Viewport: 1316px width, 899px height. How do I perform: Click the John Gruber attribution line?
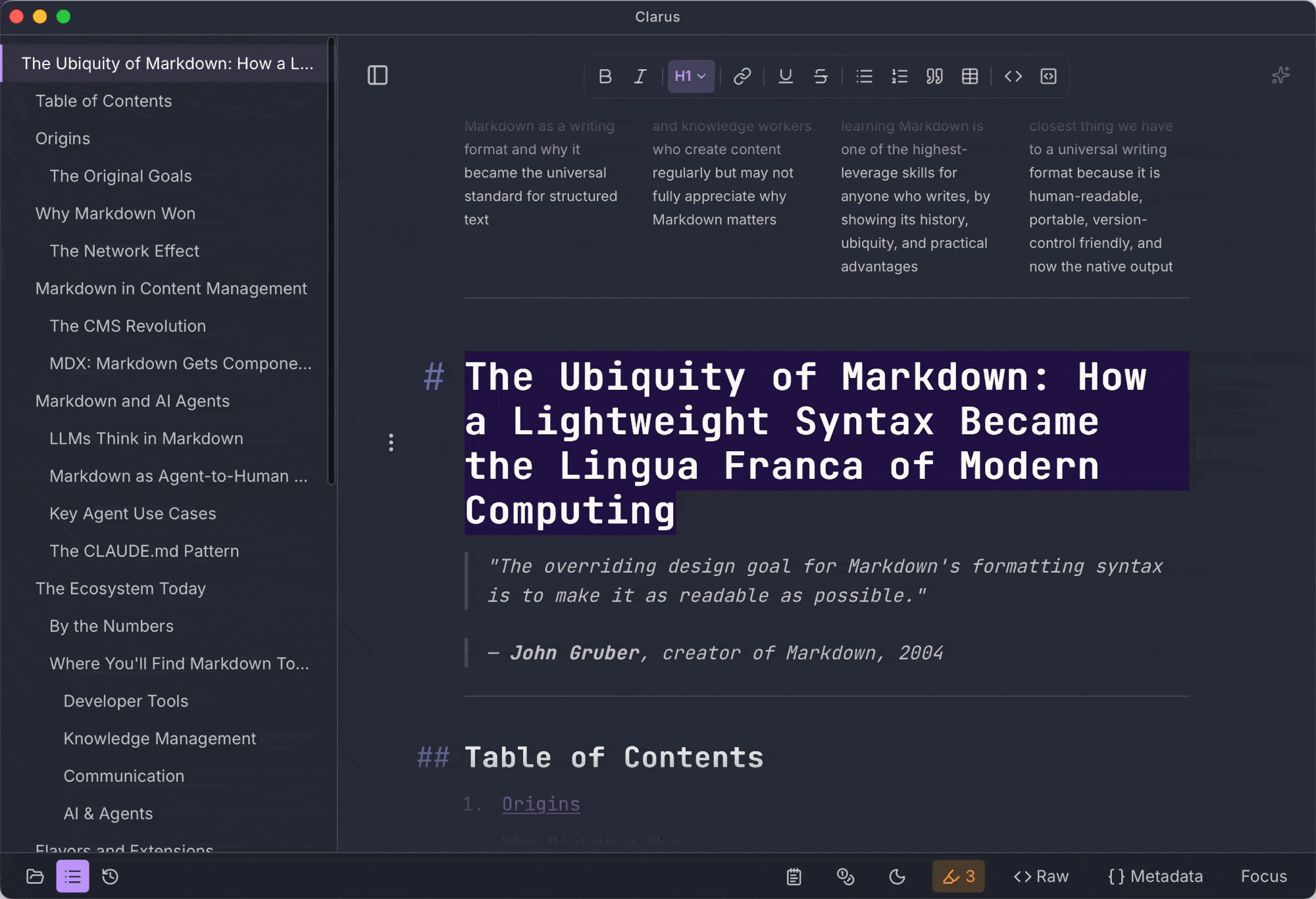click(x=715, y=652)
